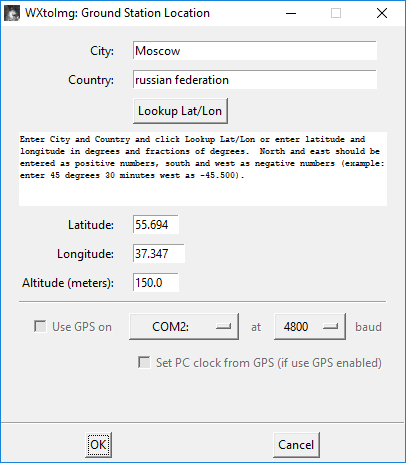
Task: Click the Altitude (meters) field showing 150.0
Action: tap(156, 283)
